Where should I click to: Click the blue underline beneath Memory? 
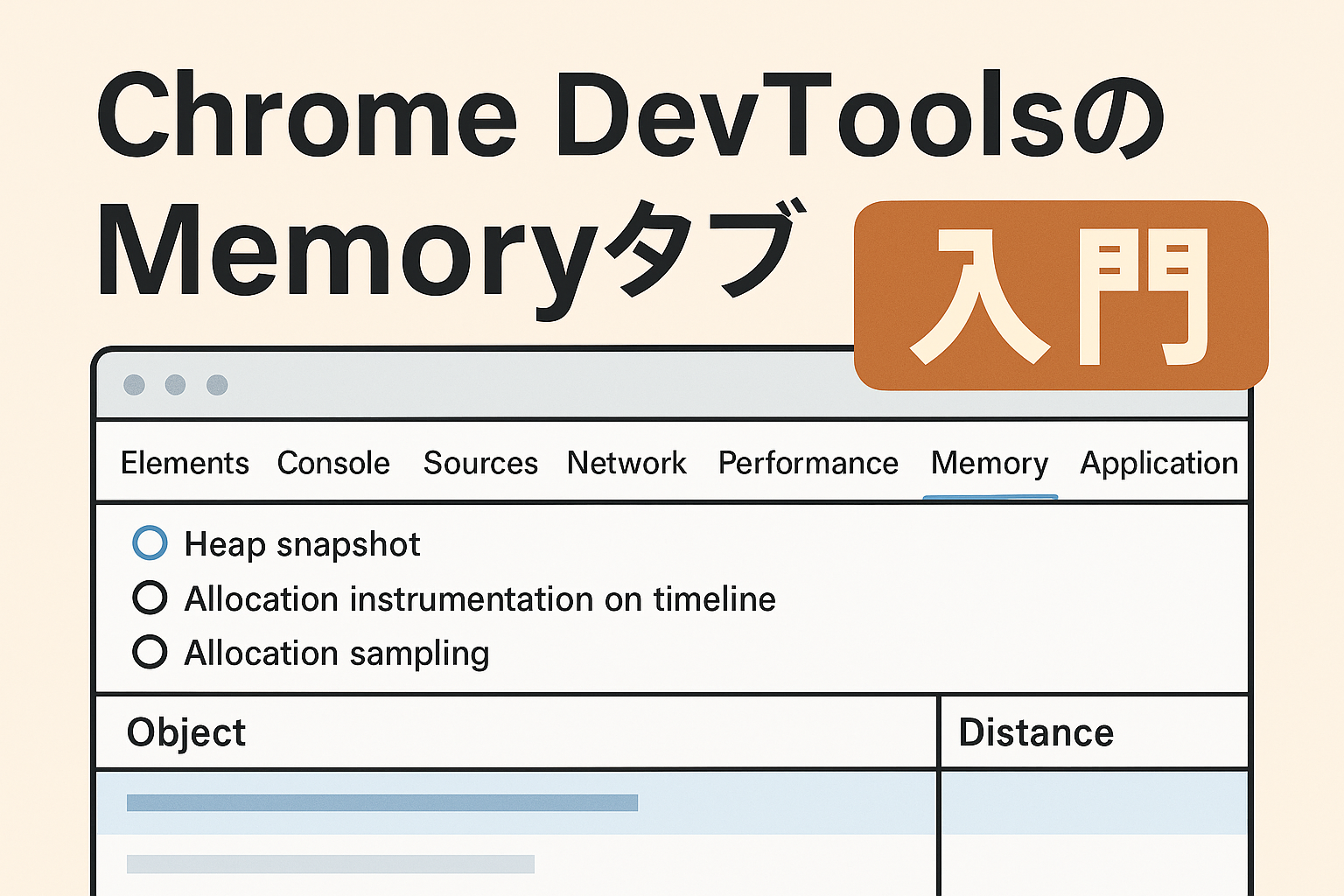click(x=990, y=495)
